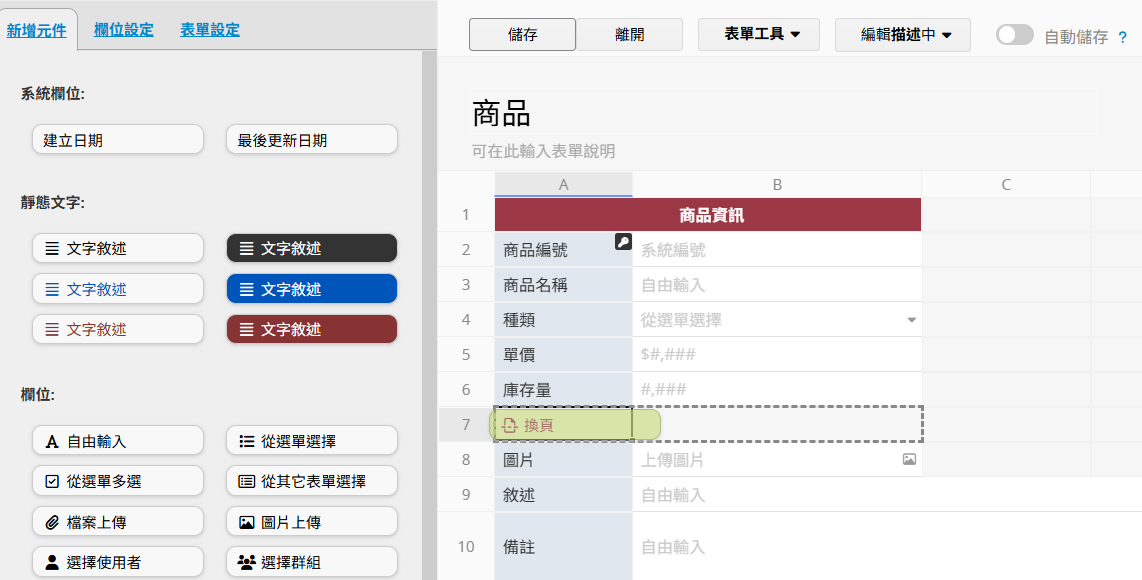Select the dark red 文字敘述 style element

point(312,329)
